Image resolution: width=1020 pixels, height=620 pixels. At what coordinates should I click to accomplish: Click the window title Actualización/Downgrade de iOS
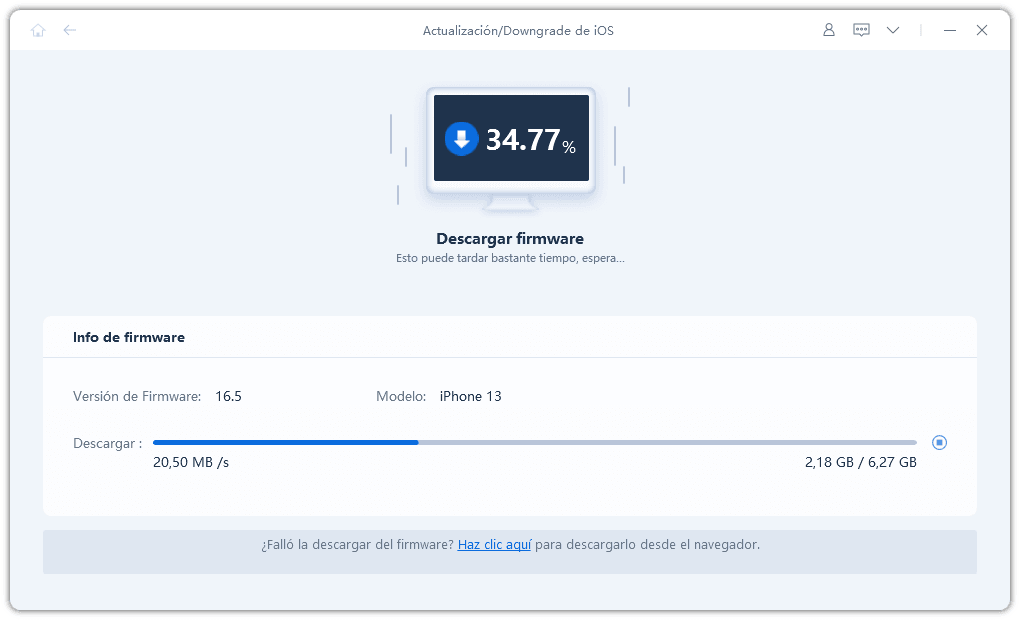[518, 31]
